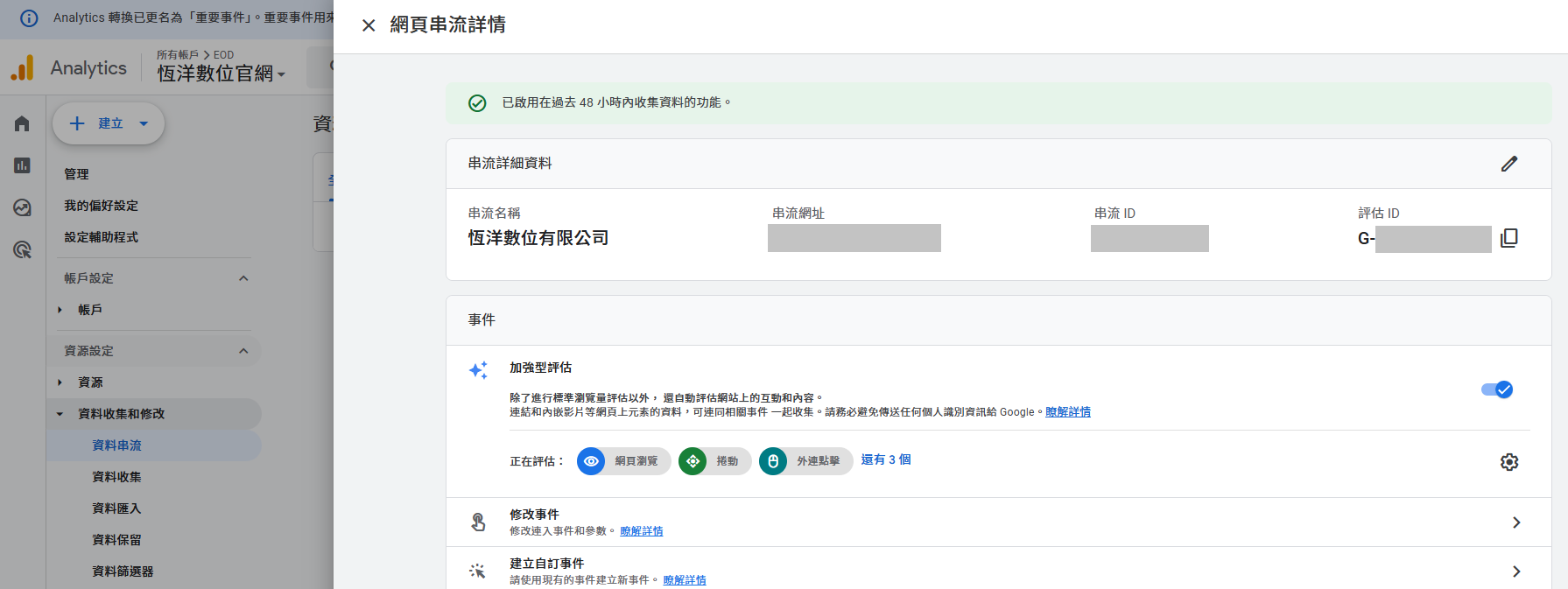Image resolution: width=1568 pixels, height=589 pixels.
Task: Open enhanced measurement settings gear
Action: 1509,462
